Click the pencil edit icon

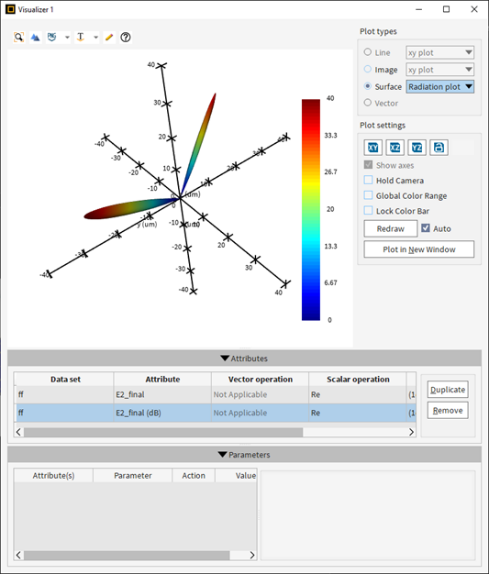point(109,37)
